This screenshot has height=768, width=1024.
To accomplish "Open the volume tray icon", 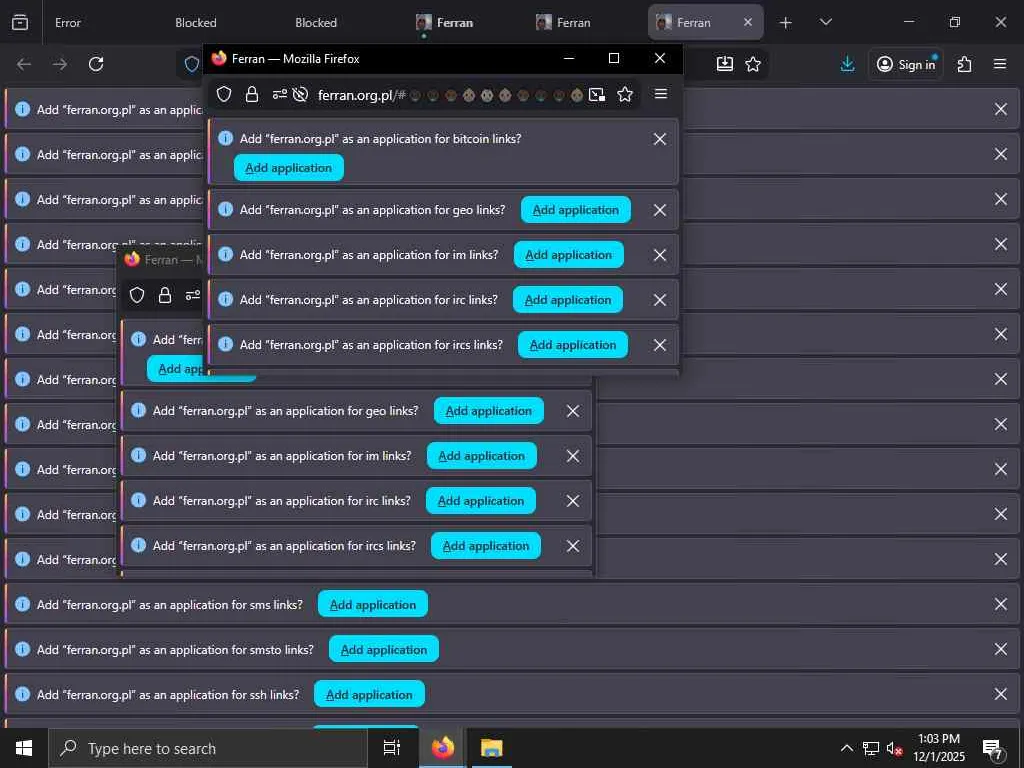I will click(x=894, y=748).
